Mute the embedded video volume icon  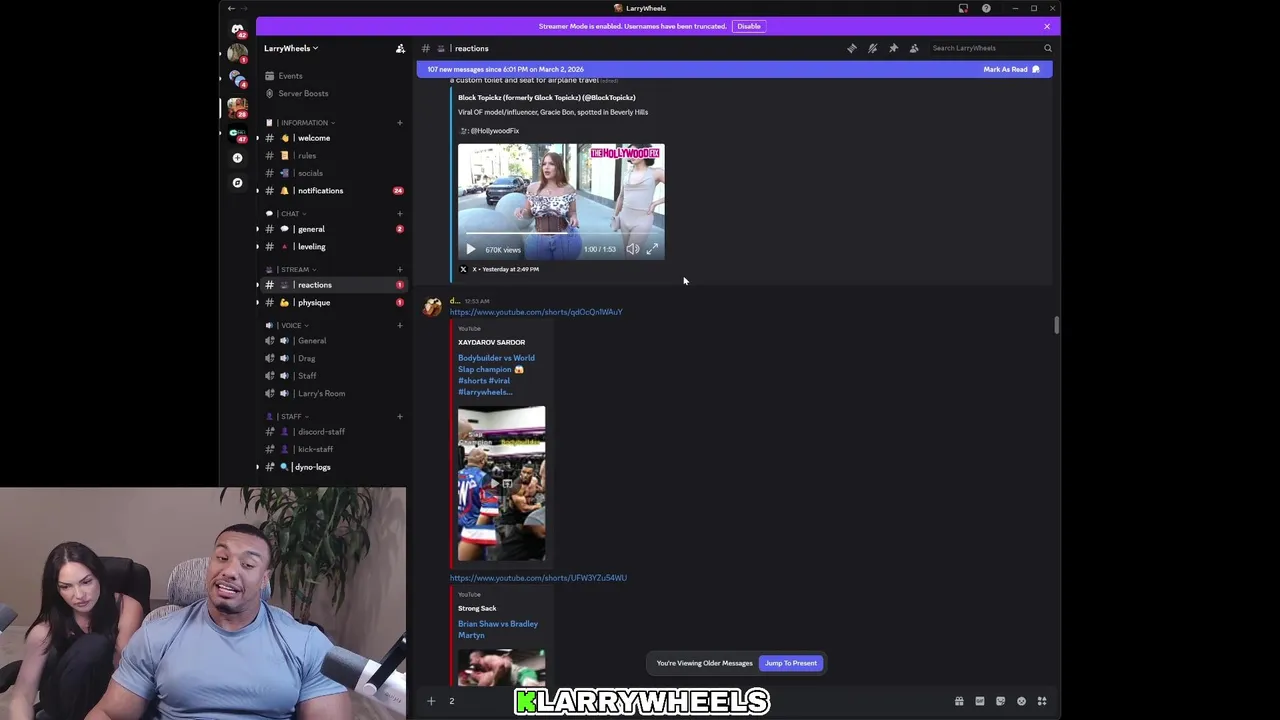pyautogui.click(x=633, y=249)
